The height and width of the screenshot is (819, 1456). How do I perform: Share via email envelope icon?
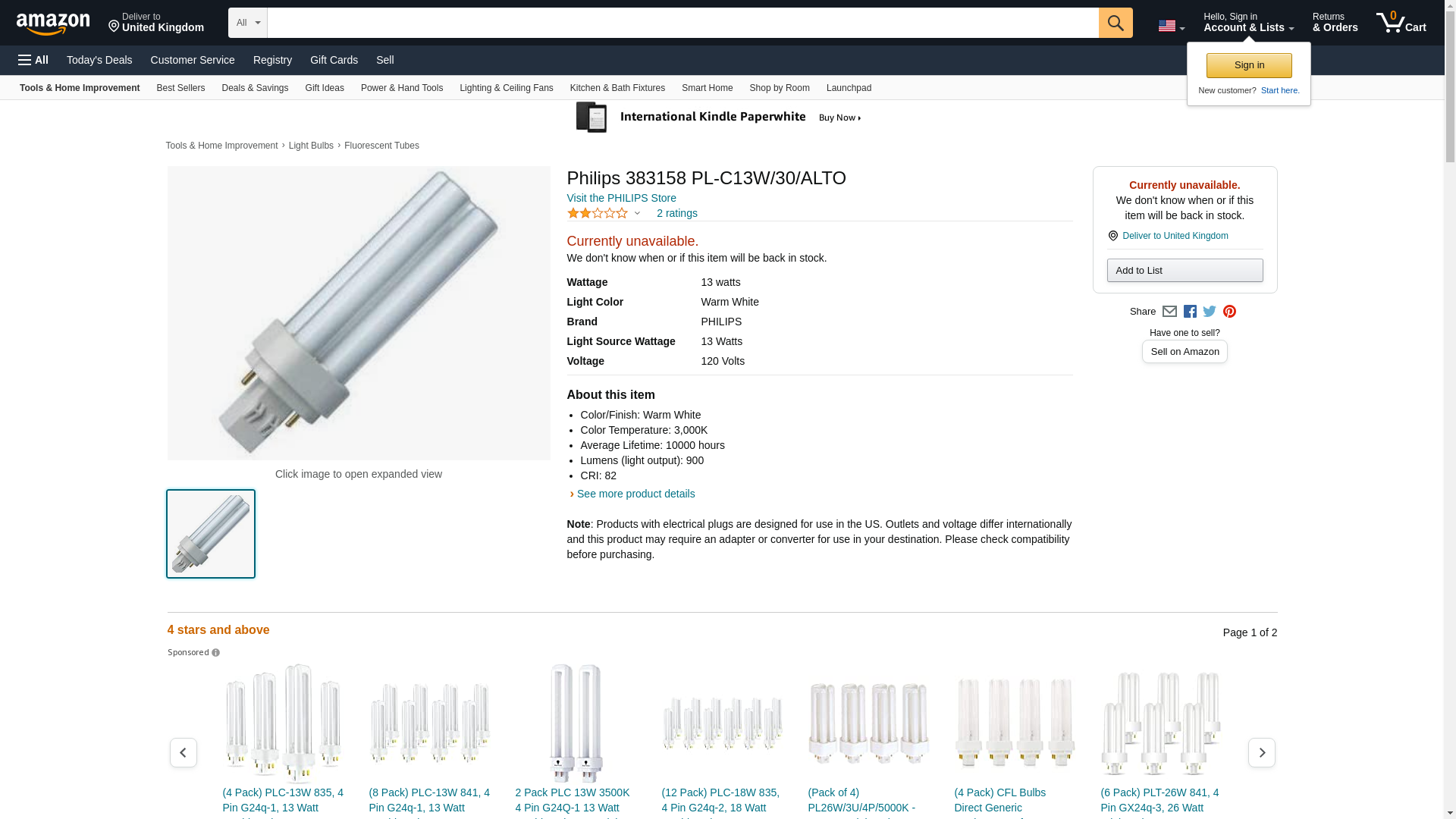[1169, 312]
